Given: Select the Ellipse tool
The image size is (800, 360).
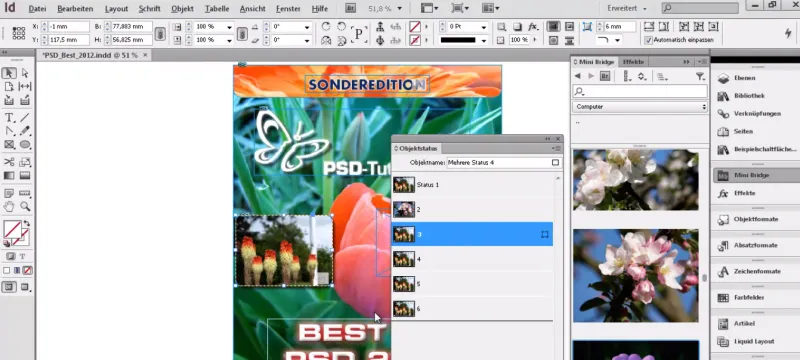Looking at the screenshot, I should pos(25,145).
